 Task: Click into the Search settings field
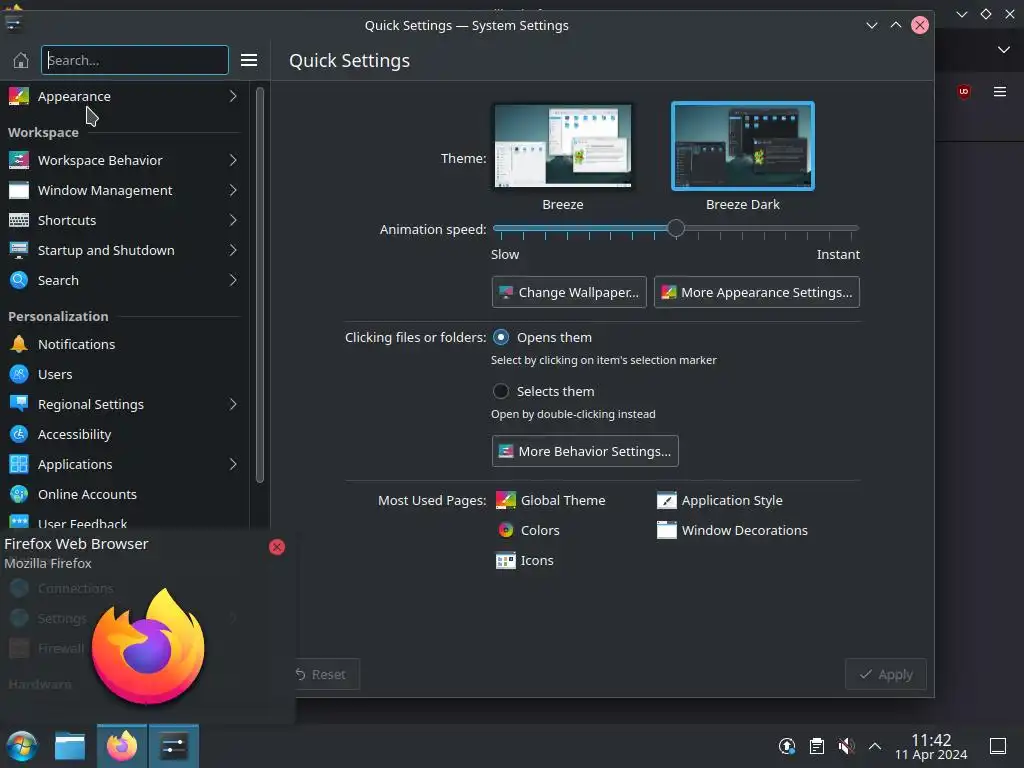[135, 60]
